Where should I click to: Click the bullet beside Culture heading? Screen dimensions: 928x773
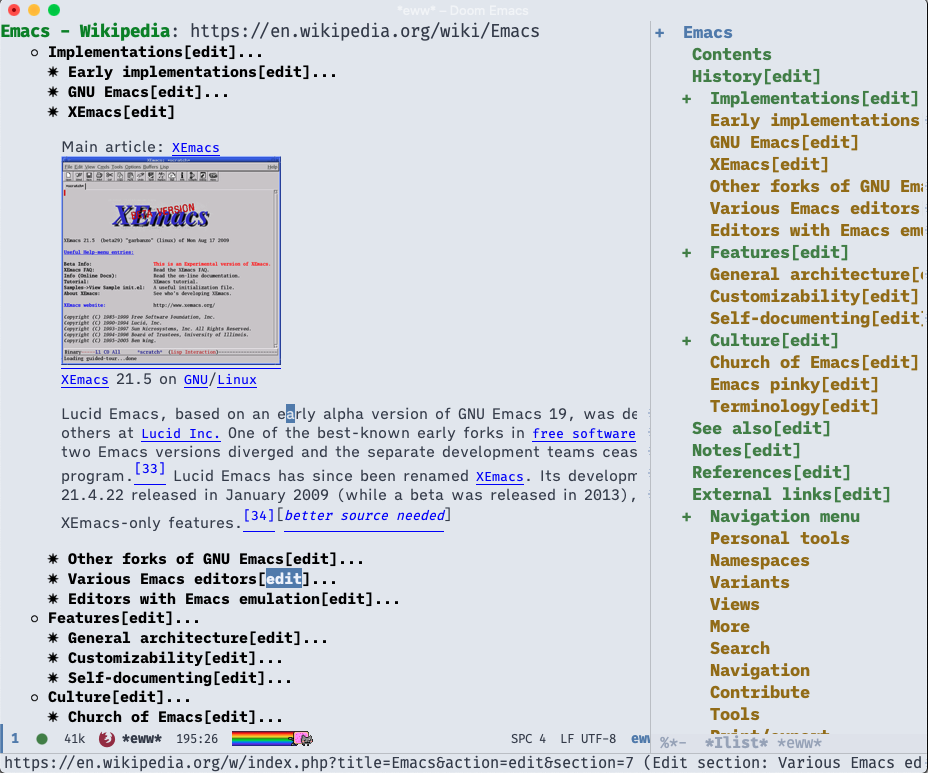pos(34,698)
